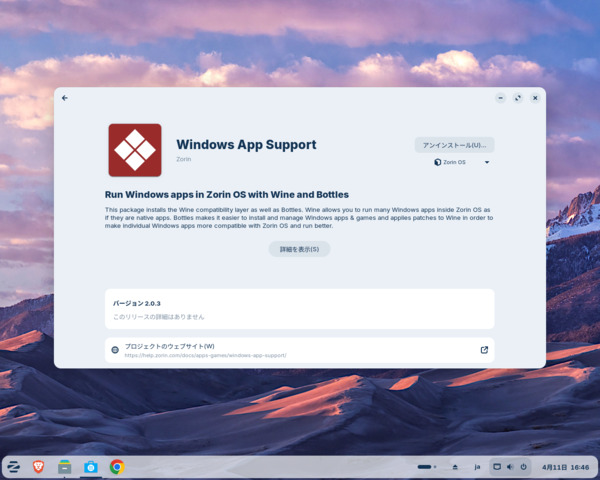This screenshot has height=480, width=600.
Task: Click the help.zorin.com URL text
Action: click(x=205, y=356)
